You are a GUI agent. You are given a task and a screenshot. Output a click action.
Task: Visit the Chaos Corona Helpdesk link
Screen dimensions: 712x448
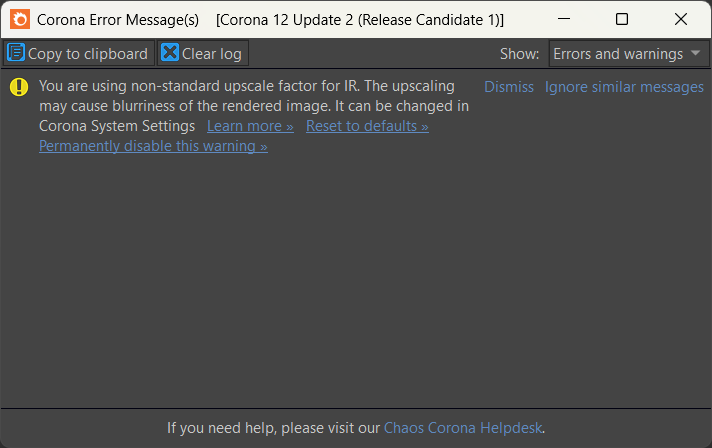pyautogui.click(x=463, y=428)
